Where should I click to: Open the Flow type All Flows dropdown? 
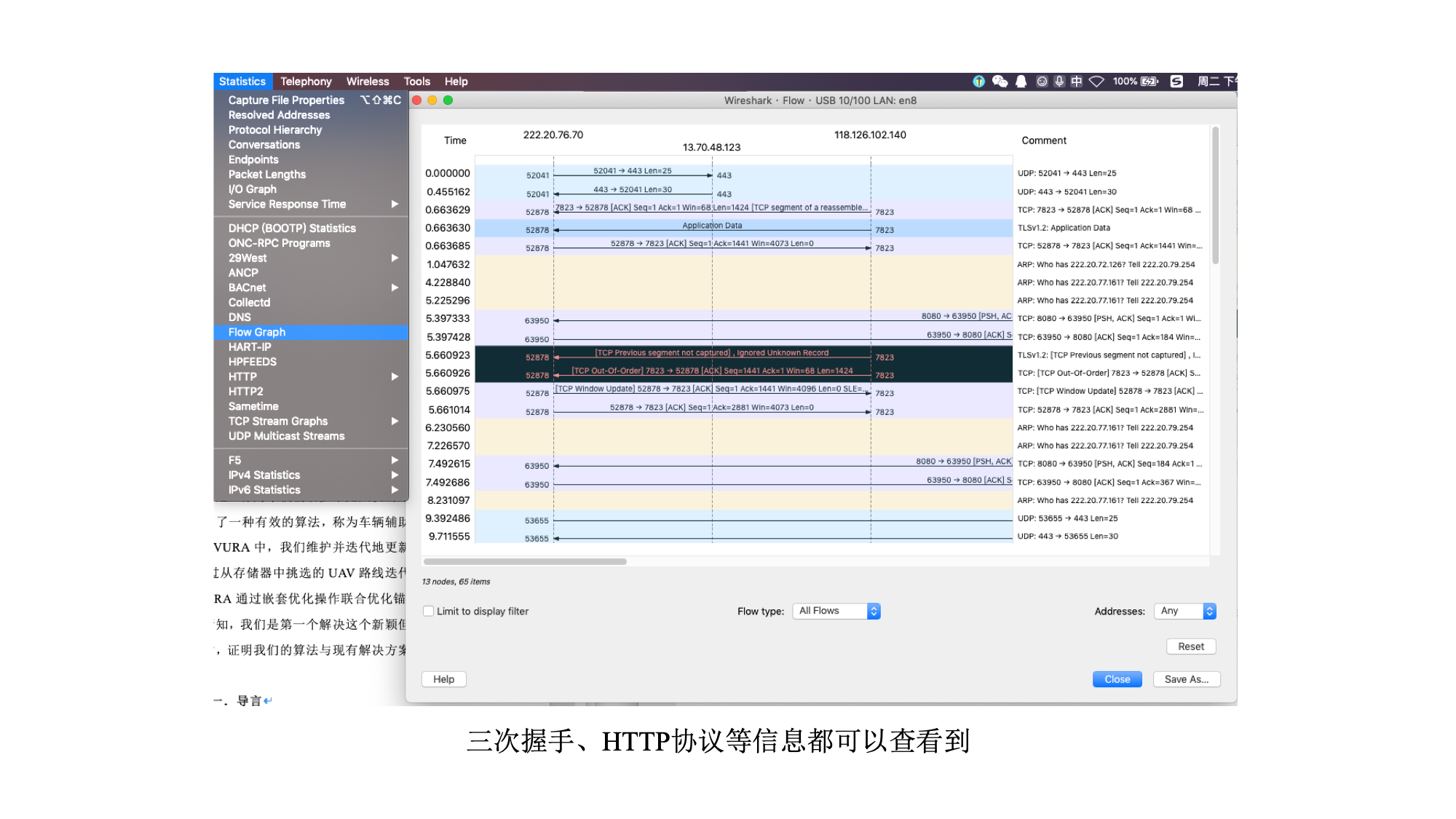[x=836, y=611]
